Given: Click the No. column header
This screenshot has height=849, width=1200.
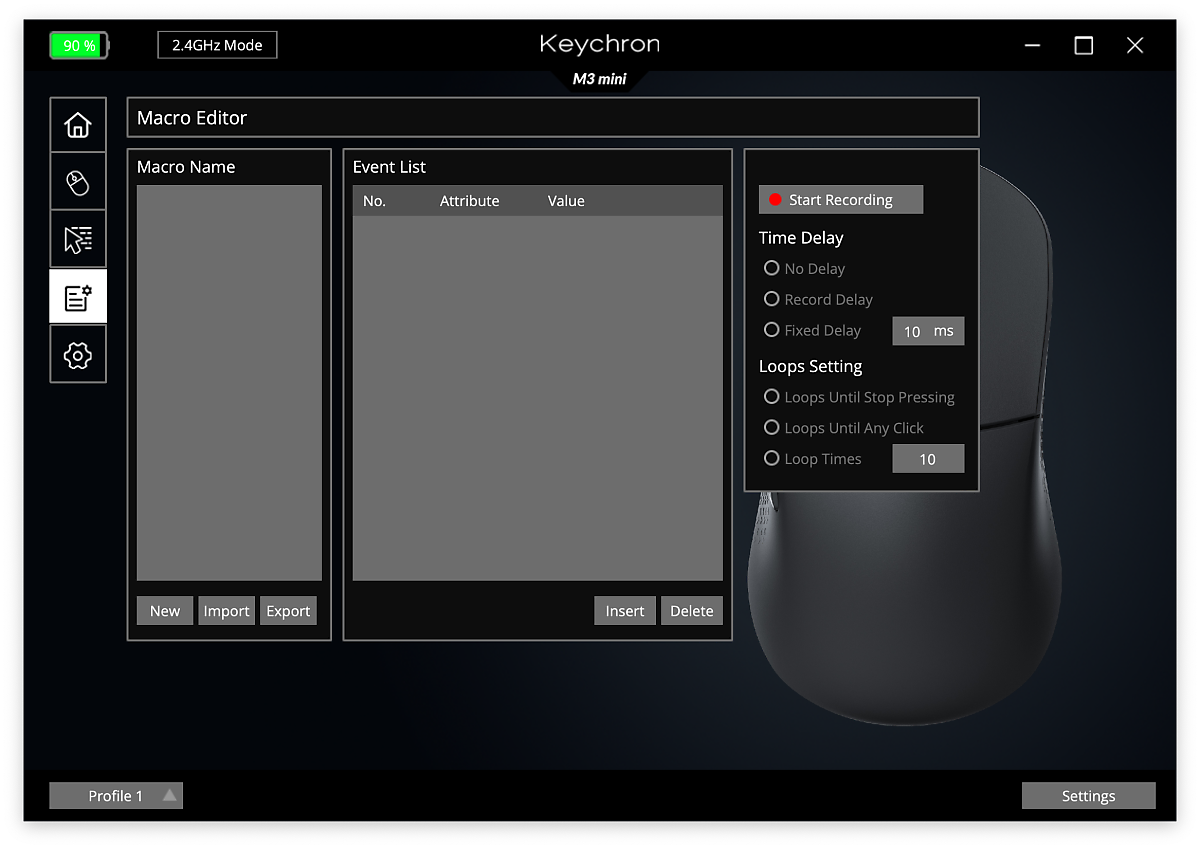Looking at the screenshot, I should 374,201.
